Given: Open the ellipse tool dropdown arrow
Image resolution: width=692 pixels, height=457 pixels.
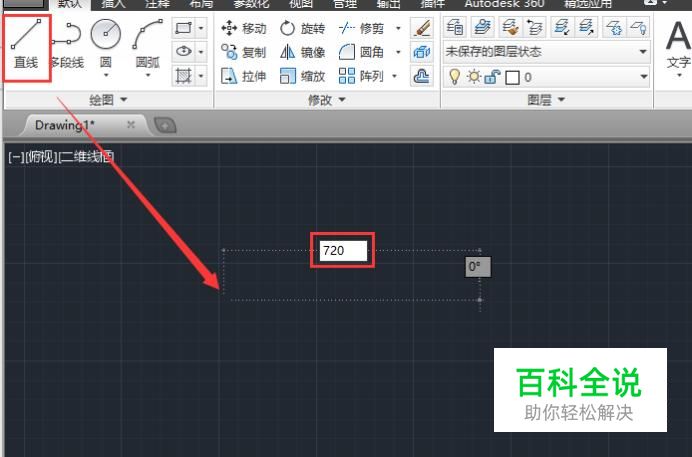Looking at the screenshot, I should [201, 52].
